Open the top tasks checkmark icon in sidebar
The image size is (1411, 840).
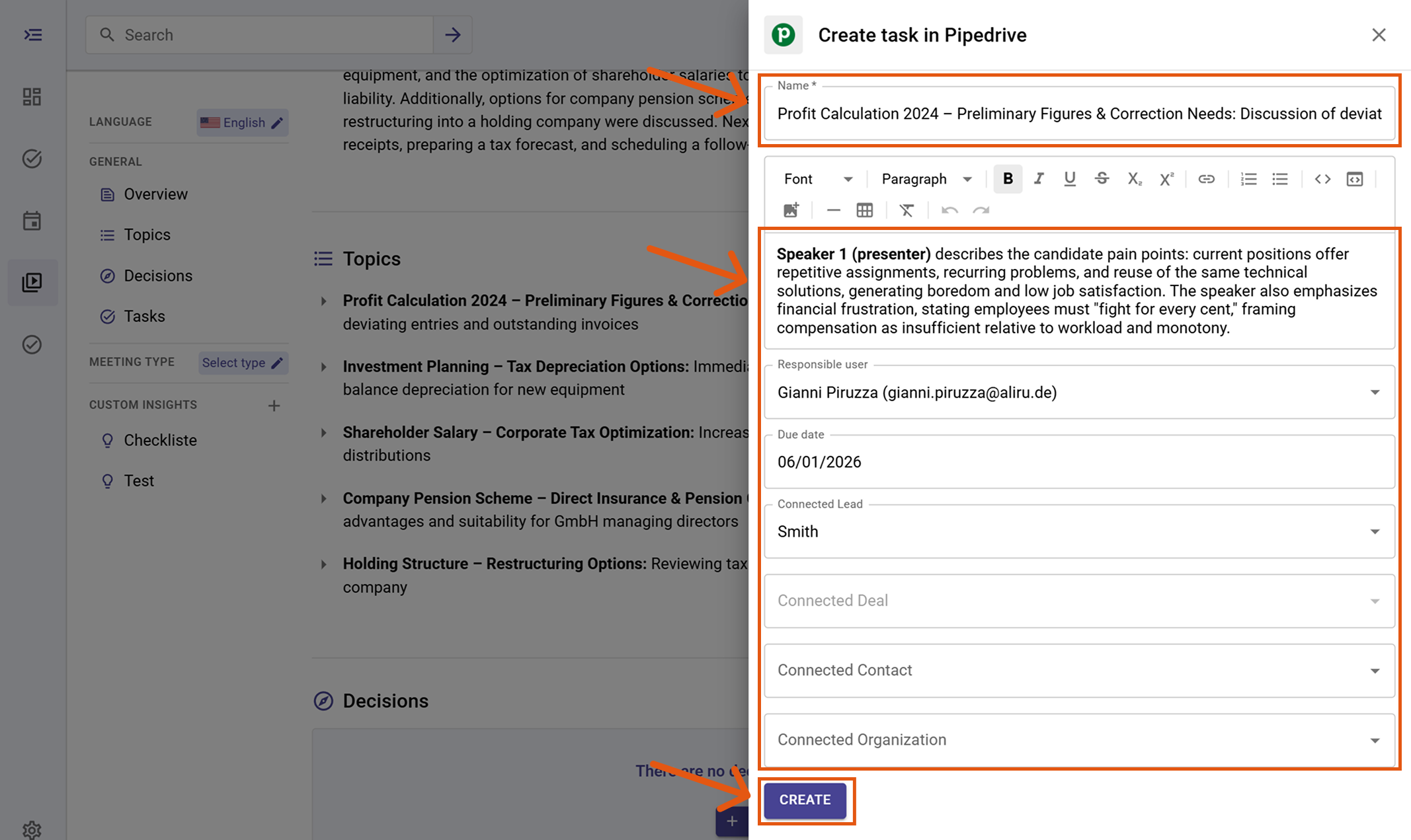[x=32, y=159]
